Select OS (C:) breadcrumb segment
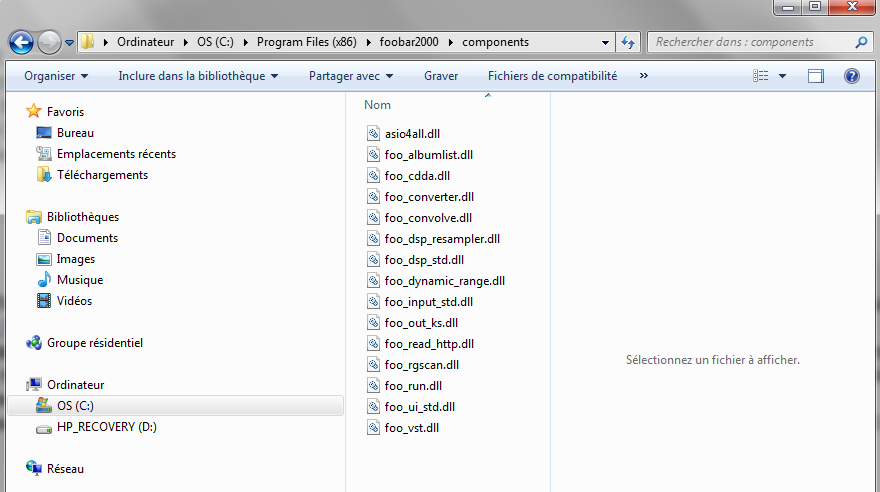The height and width of the screenshot is (492, 880). click(x=215, y=42)
